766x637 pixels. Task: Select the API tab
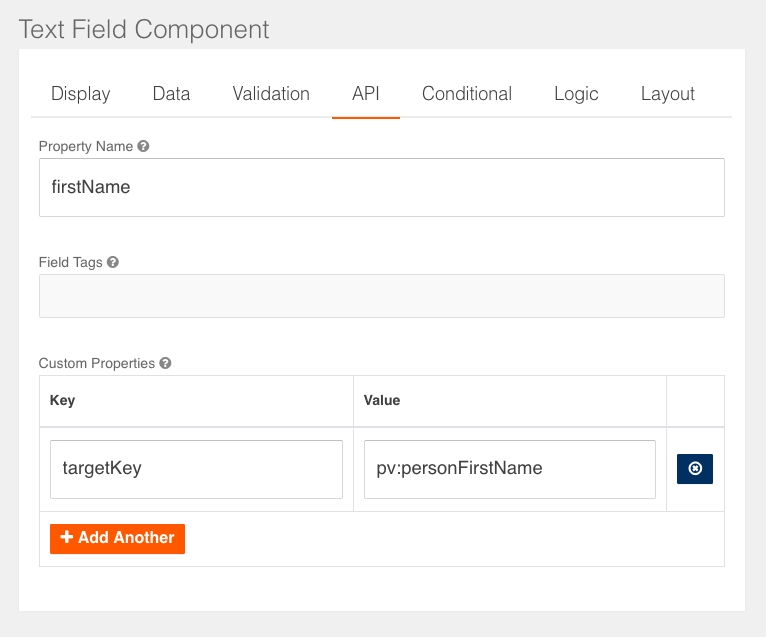point(366,94)
